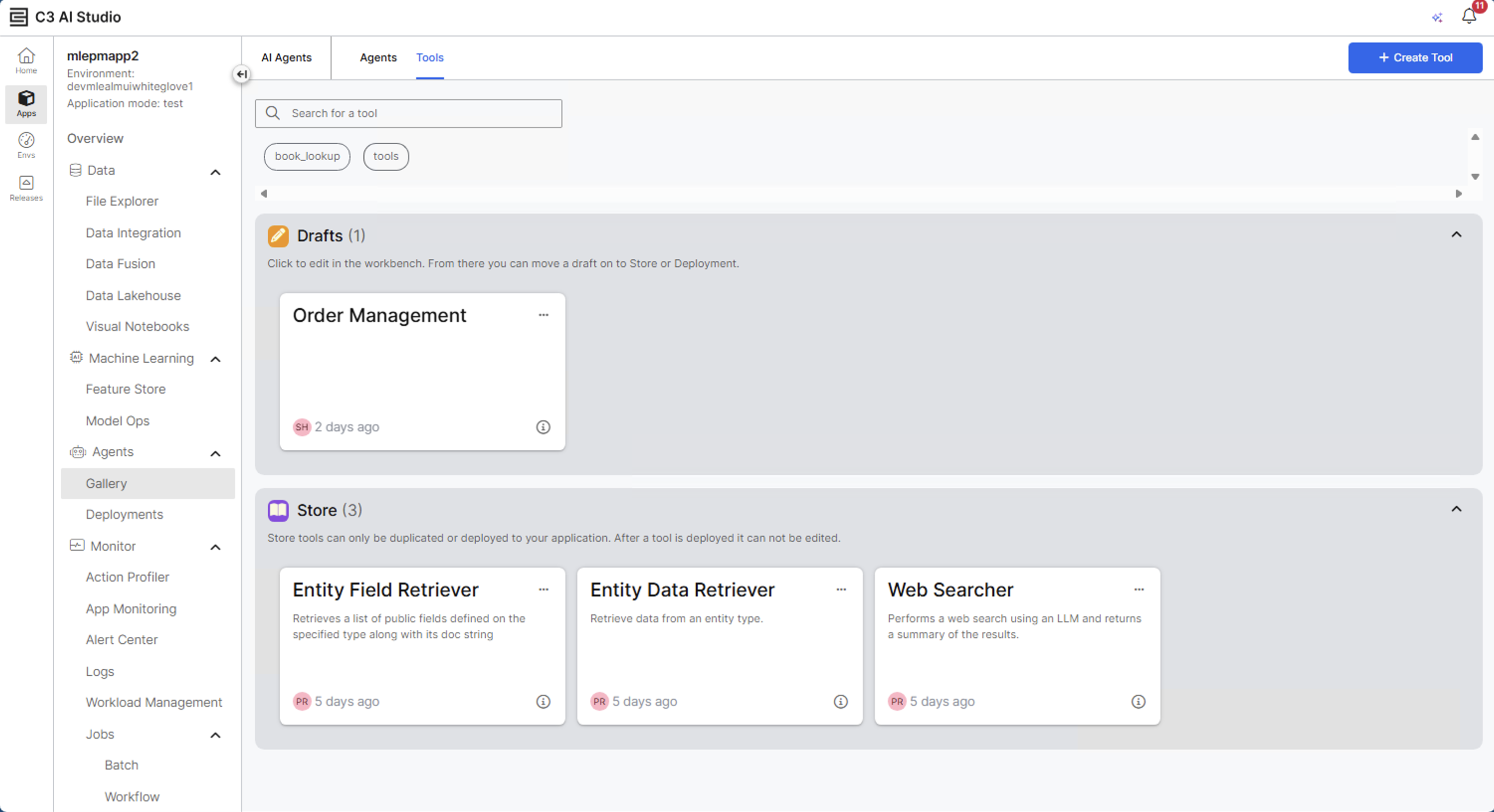
Task: Toggle the book_lookup filter chip
Action: [307, 156]
